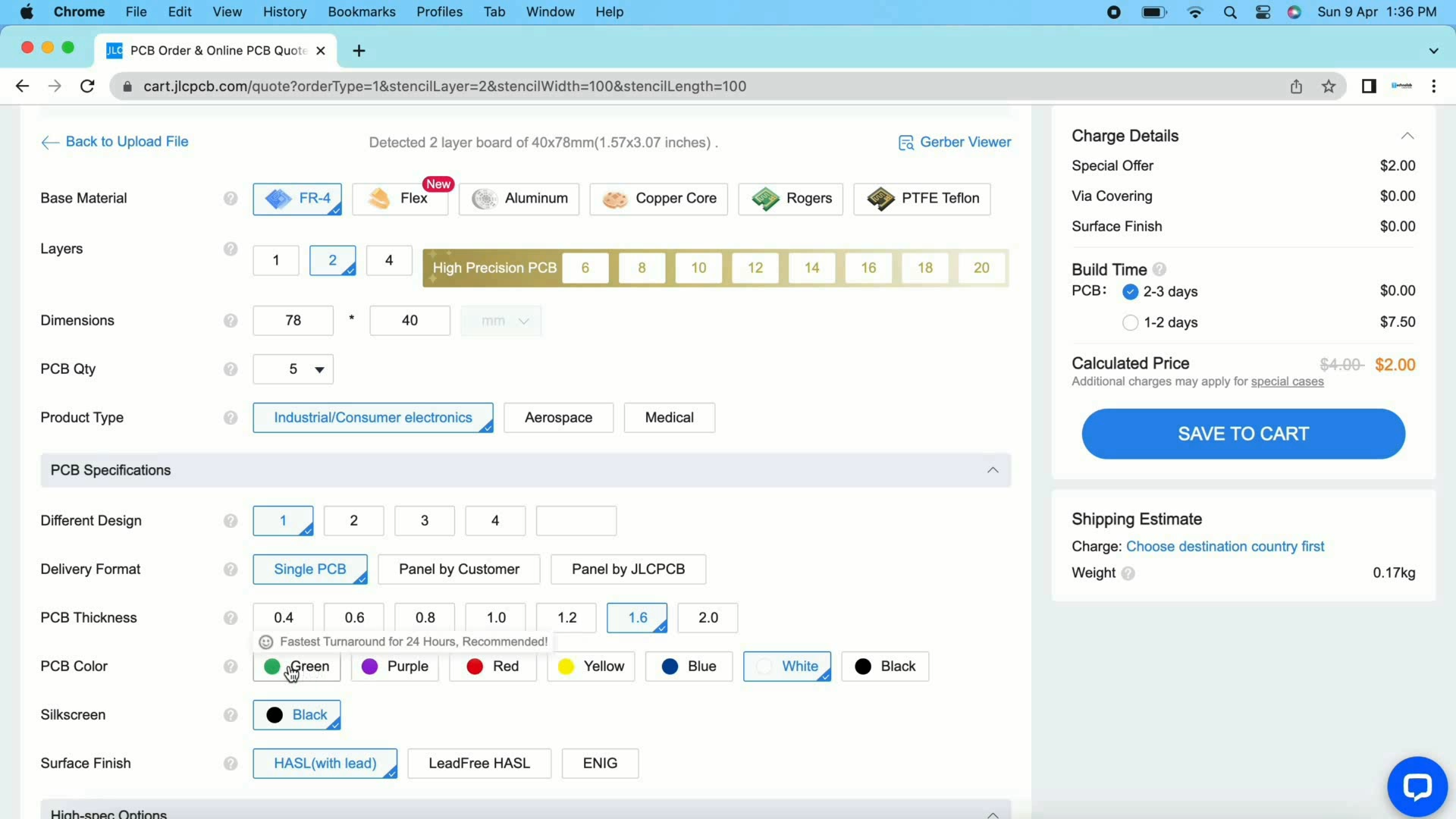
Task: Open the live chat bubble
Action: tap(1417, 786)
